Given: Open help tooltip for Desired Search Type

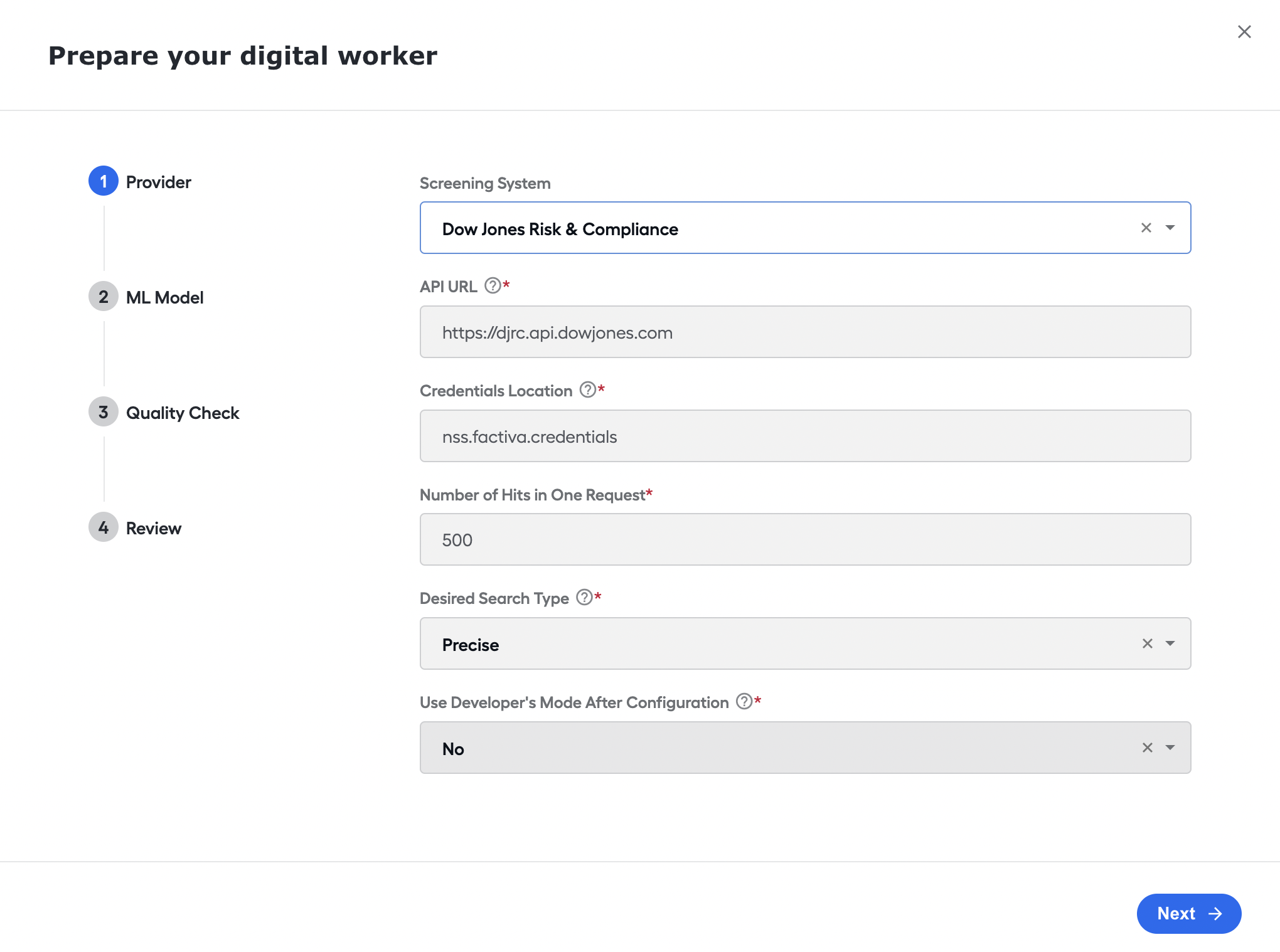Looking at the screenshot, I should [x=584, y=597].
